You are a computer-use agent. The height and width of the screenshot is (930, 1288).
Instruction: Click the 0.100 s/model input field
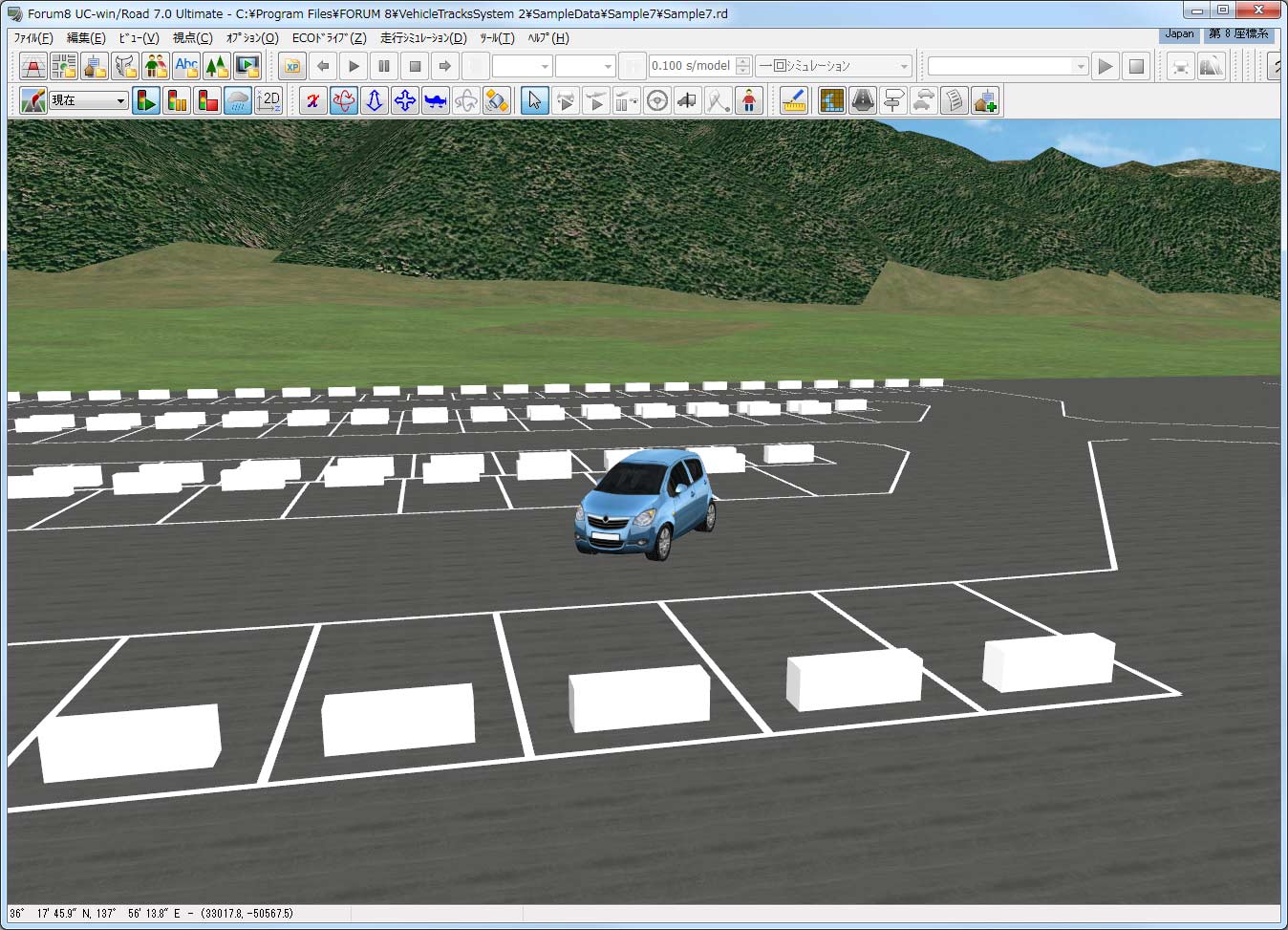(x=691, y=66)
